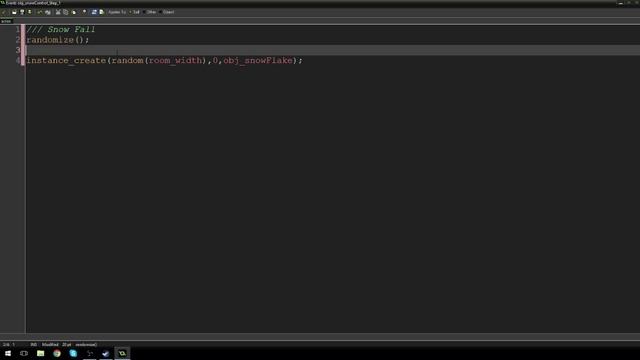Viewport: 640px width, 360px height.
Task: Click line number 1 in gutter
Action: (x=18, y=29)
